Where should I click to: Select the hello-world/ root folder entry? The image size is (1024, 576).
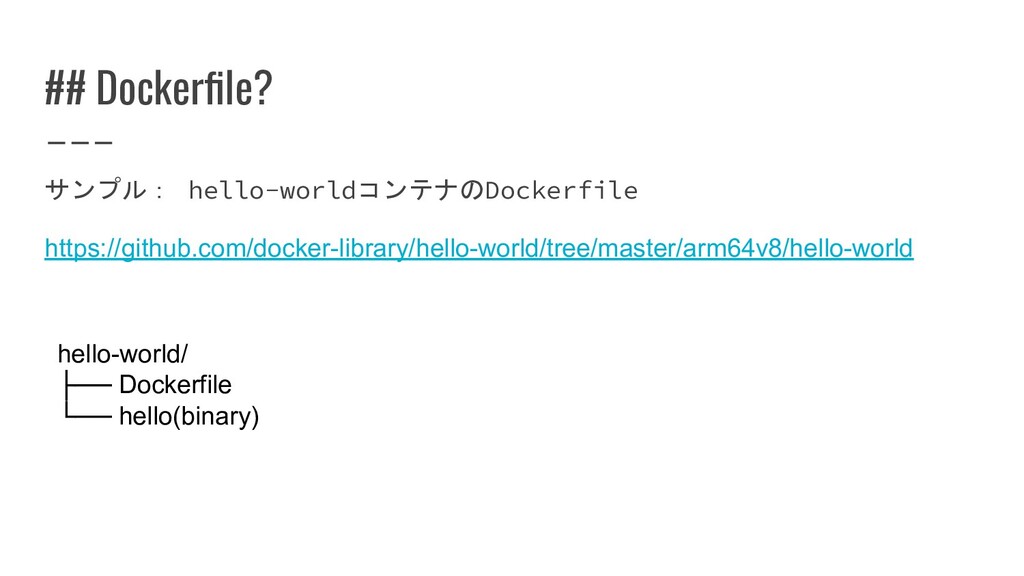click(123, 354)
